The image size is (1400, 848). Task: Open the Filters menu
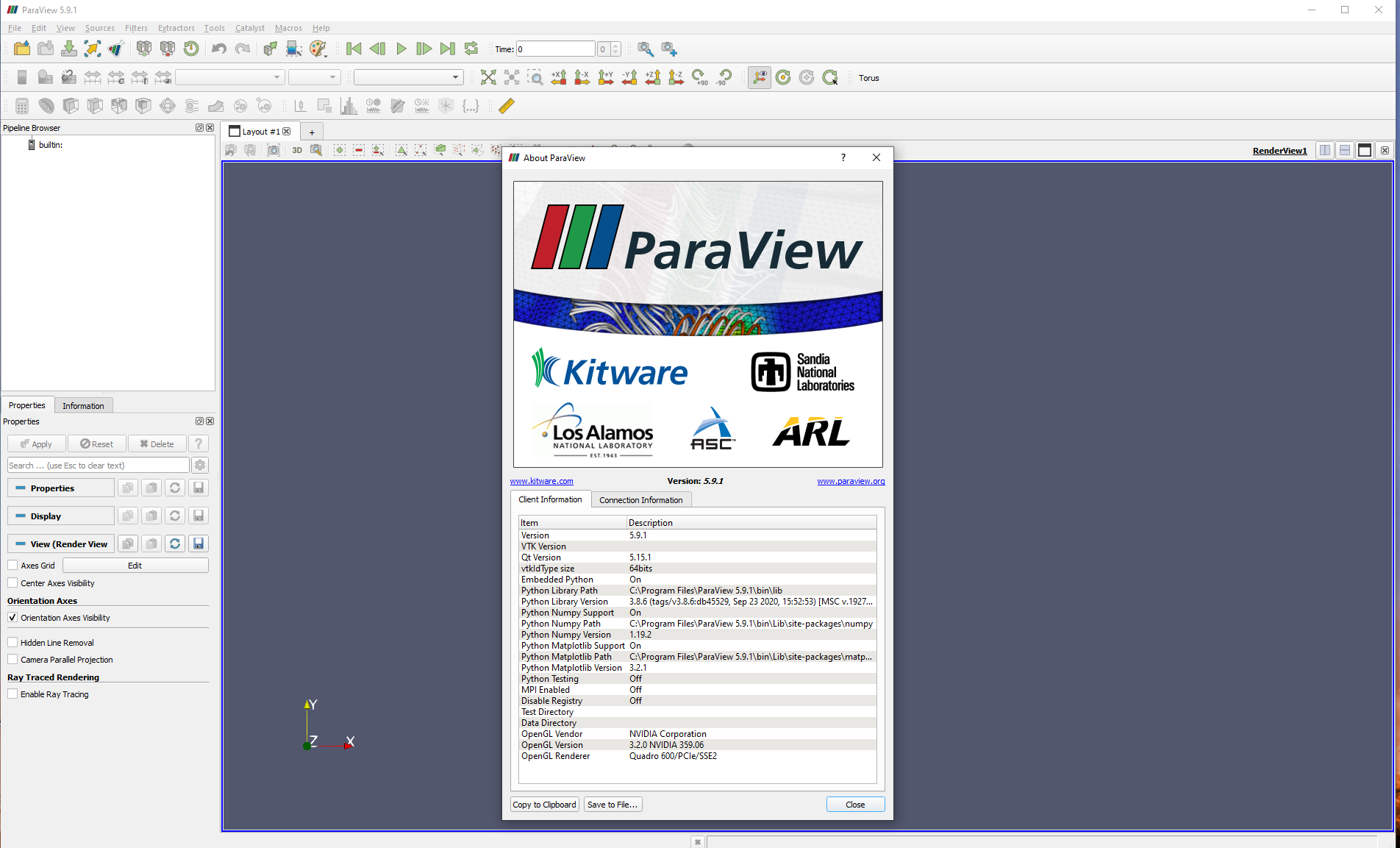(x=136, y=28)
